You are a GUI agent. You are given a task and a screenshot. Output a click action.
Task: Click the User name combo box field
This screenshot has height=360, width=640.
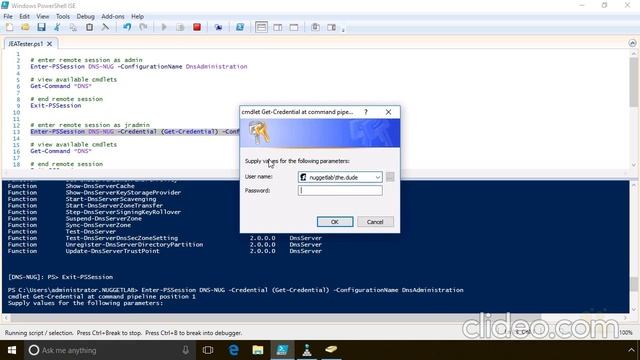pyautogui.click(x=340, y=177)
